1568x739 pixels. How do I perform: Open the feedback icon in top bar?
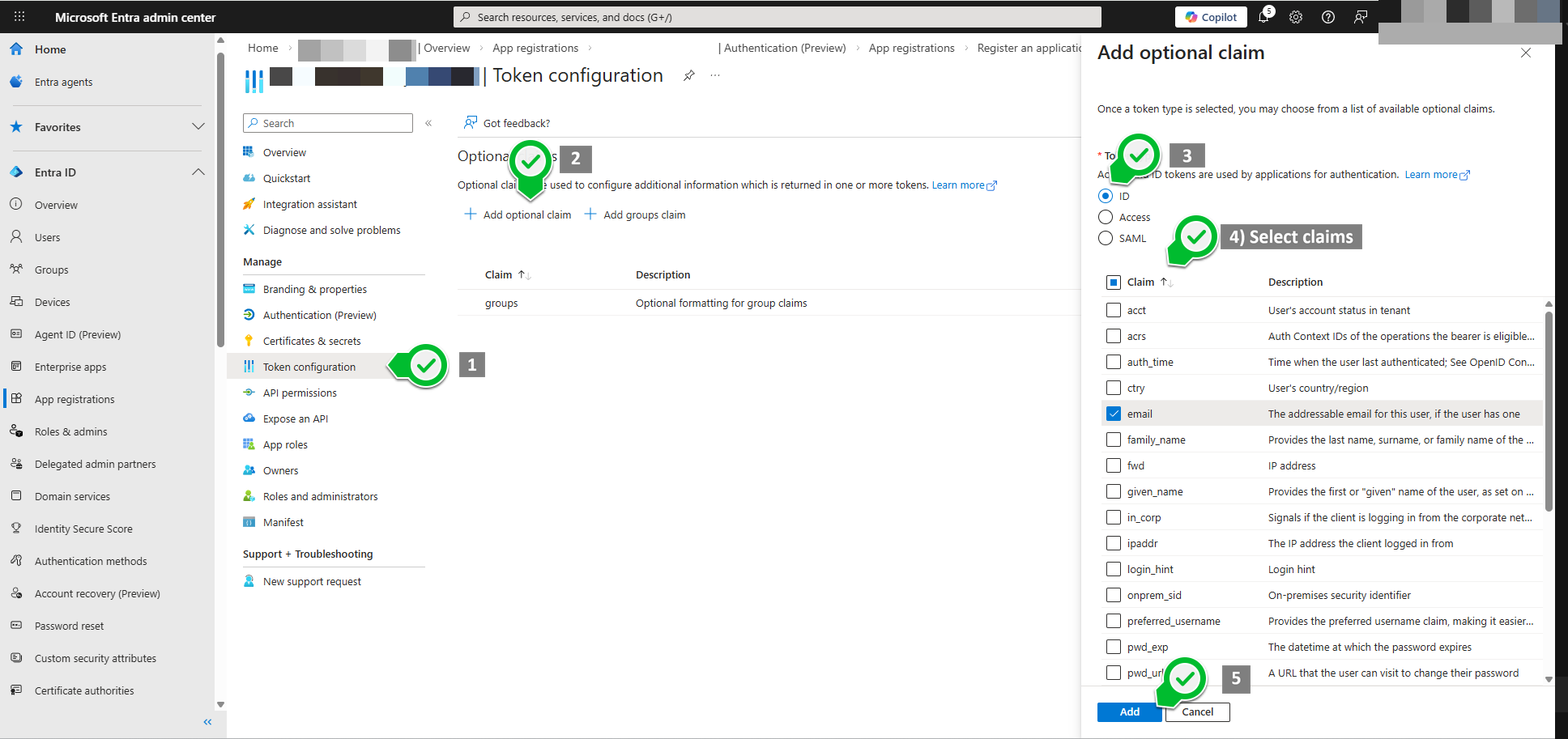[x=1361, y=17]
